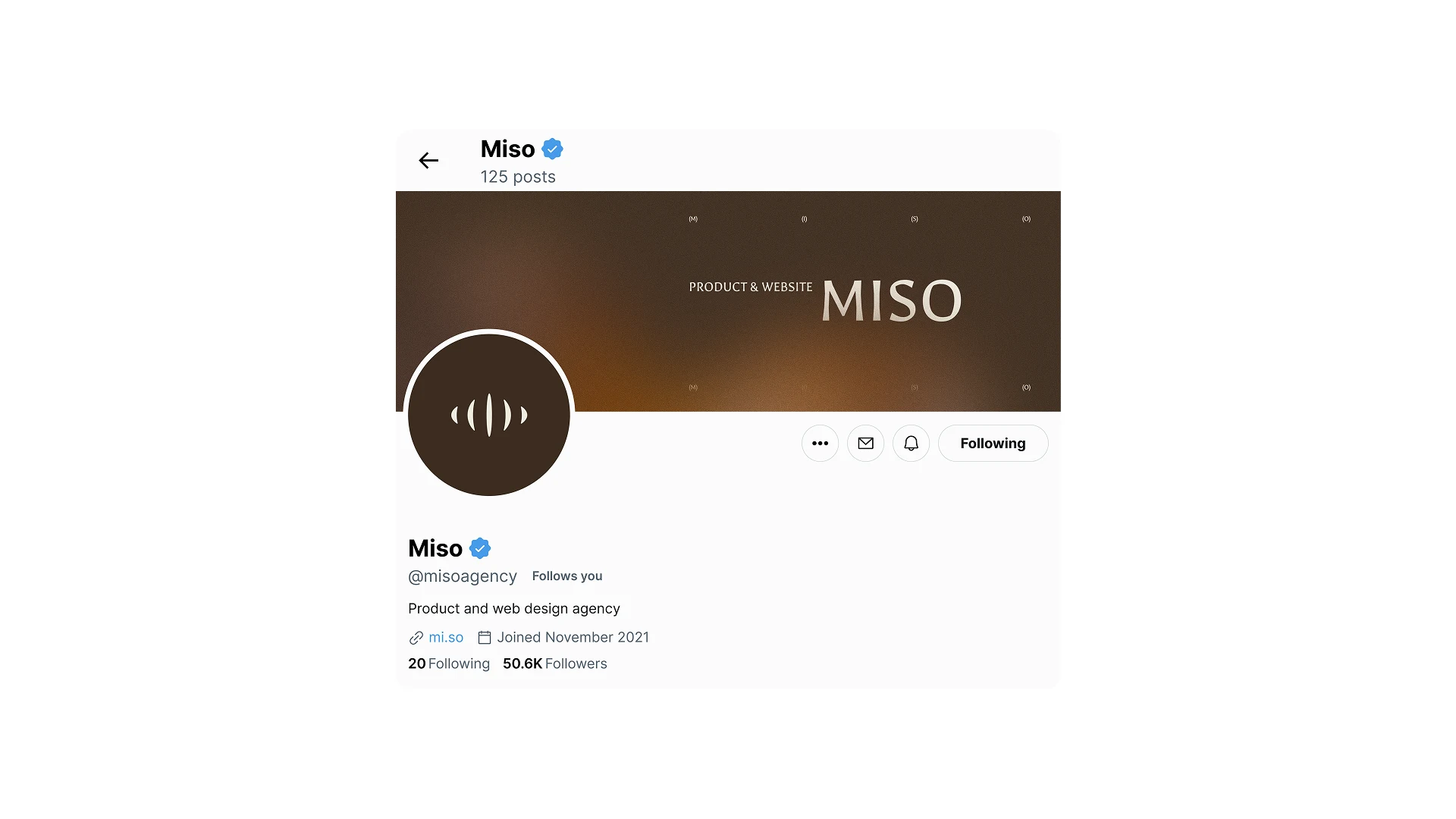Click the verified badge beside header Miso

553,149
